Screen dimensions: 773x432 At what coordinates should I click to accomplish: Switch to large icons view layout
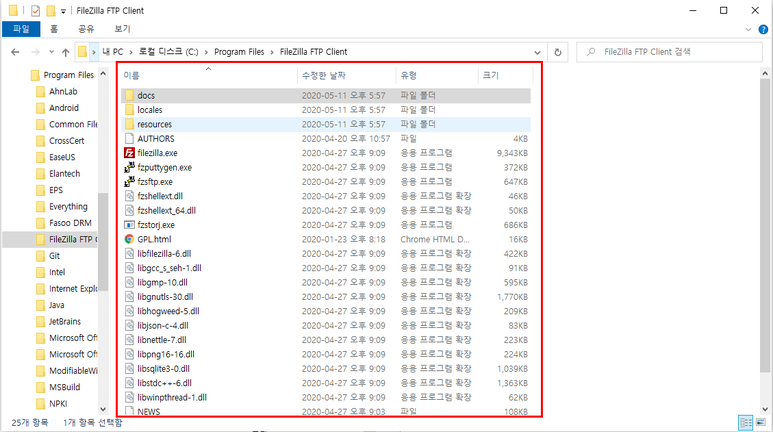point(761,423)
